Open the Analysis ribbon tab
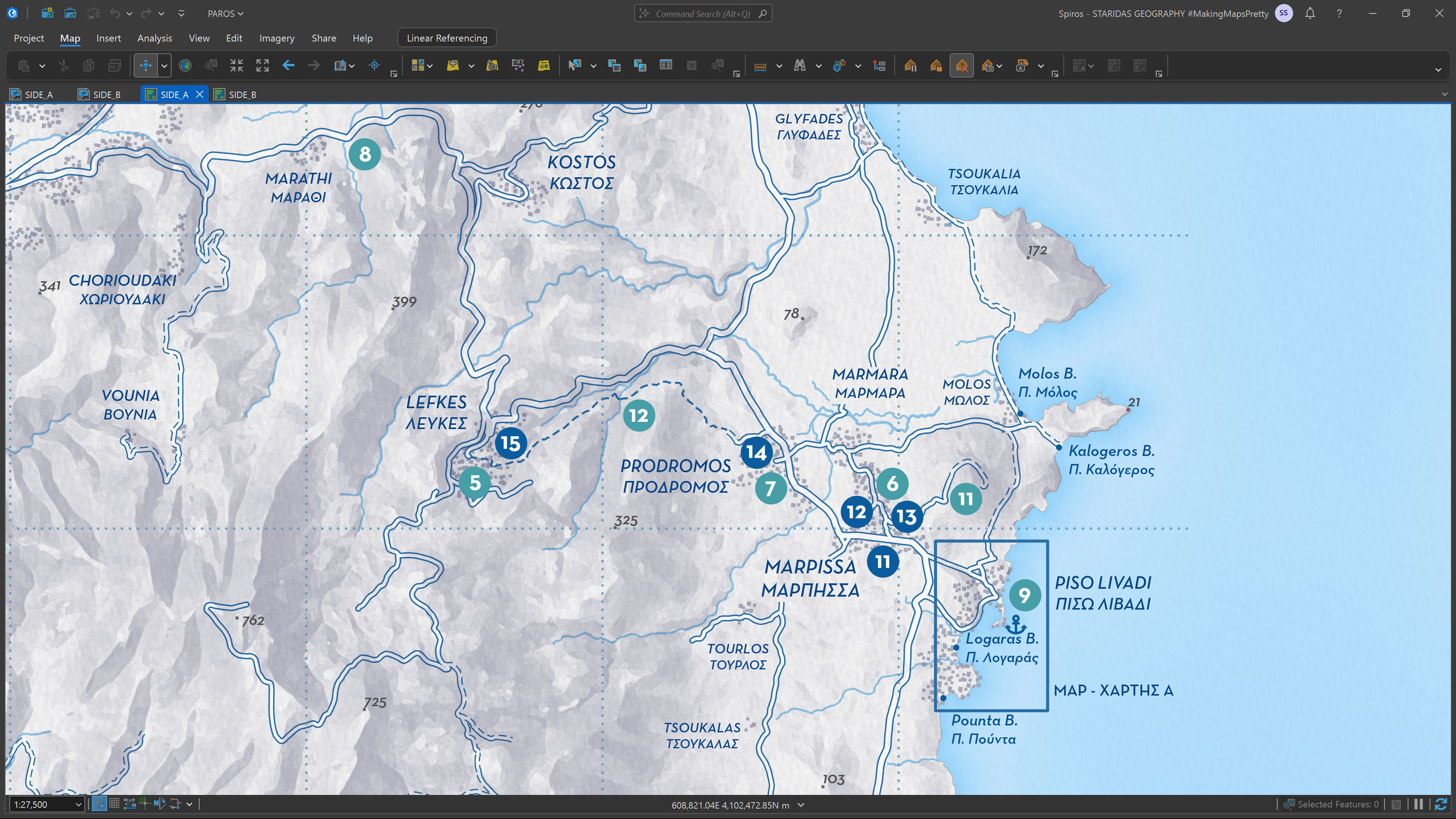1456x819 pixels. tap(154, 38)
